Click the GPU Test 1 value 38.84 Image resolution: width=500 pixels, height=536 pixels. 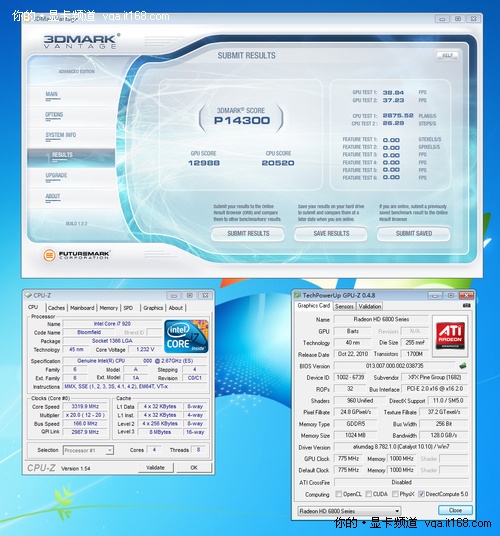[x=393, y=93]
